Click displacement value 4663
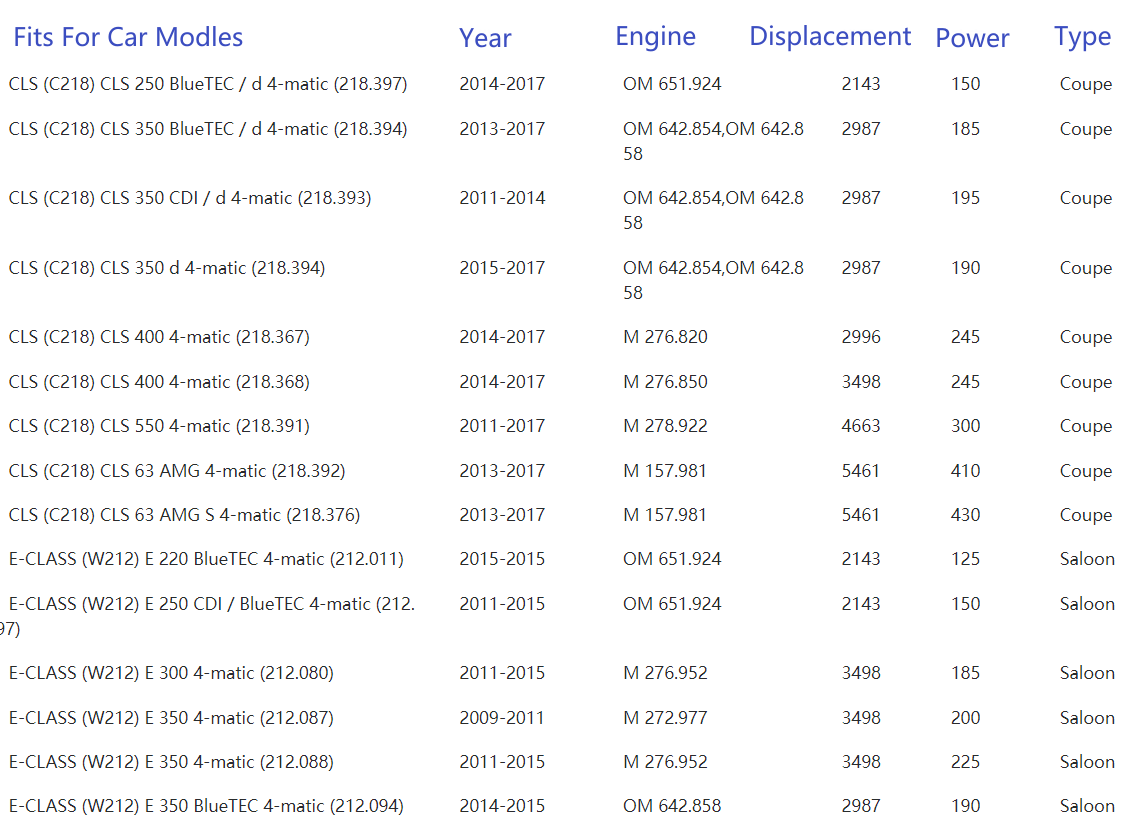Screen dimensions: 1141x826 point(860,426)
